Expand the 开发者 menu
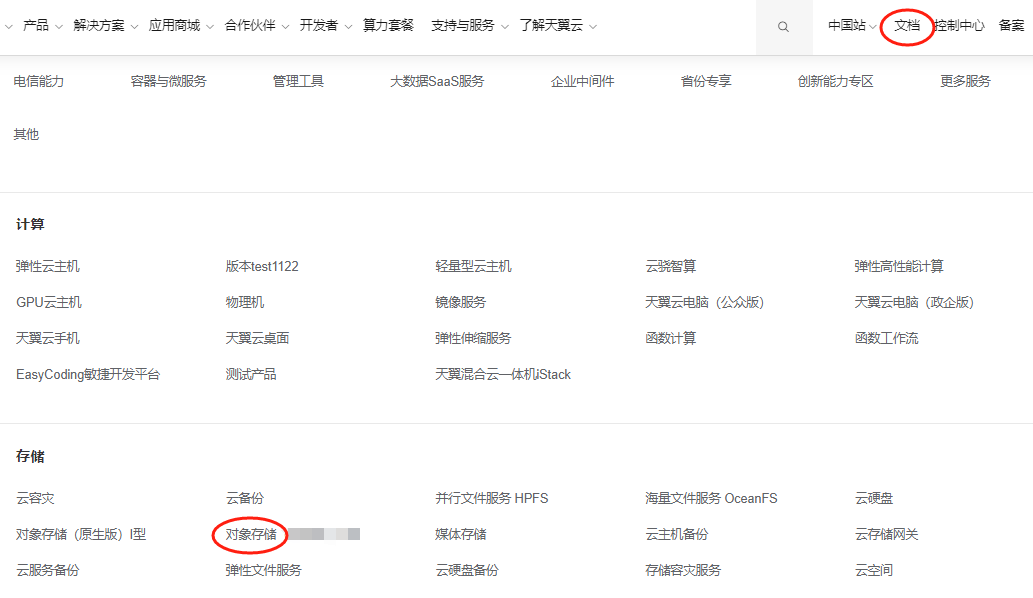The width and height of the screenshot is (1033, 598). [x=325, y=26]
